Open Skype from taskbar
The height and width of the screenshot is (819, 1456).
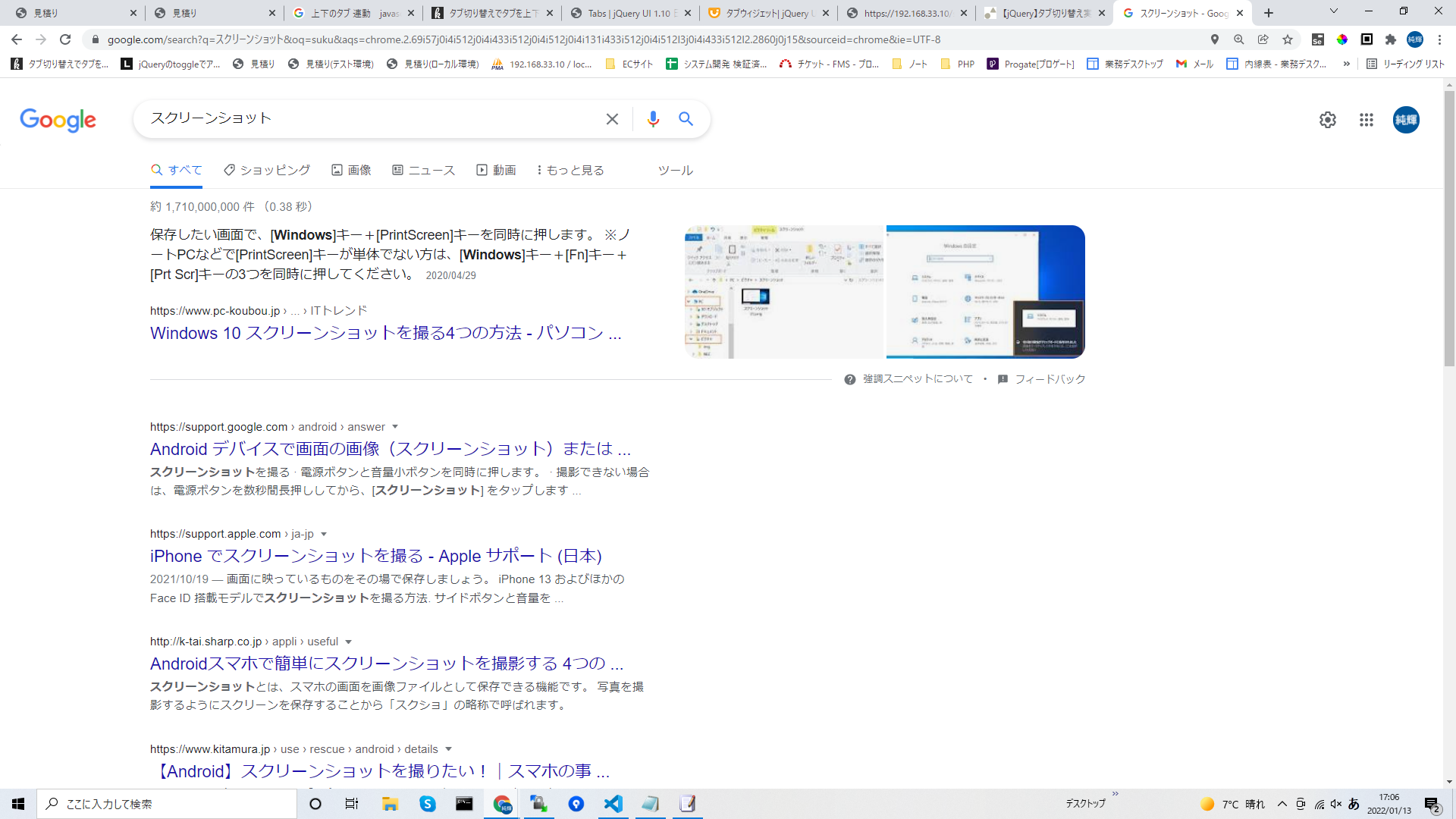coord(428,804)
